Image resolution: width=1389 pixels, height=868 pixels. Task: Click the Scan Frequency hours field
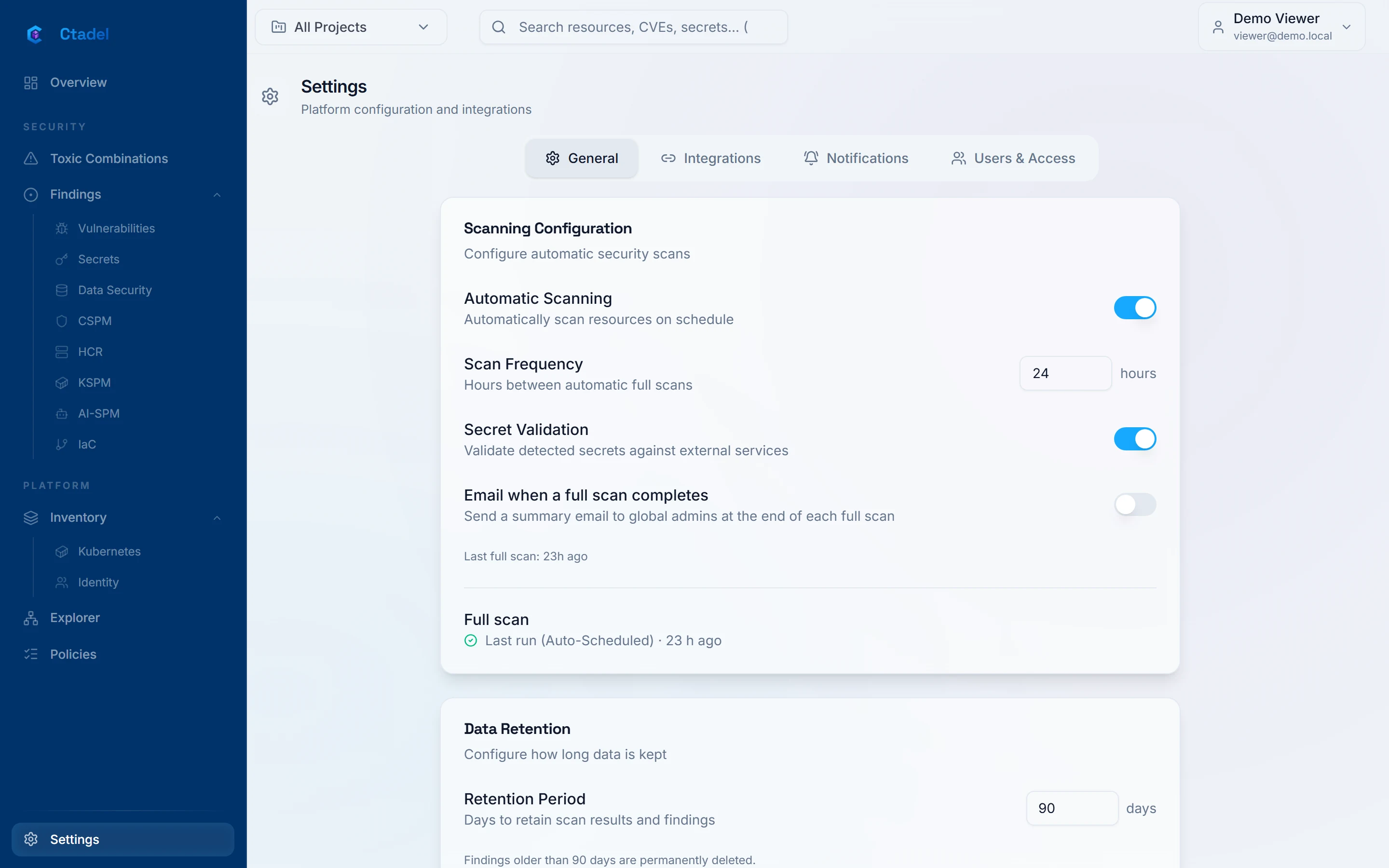(1065, 374)
